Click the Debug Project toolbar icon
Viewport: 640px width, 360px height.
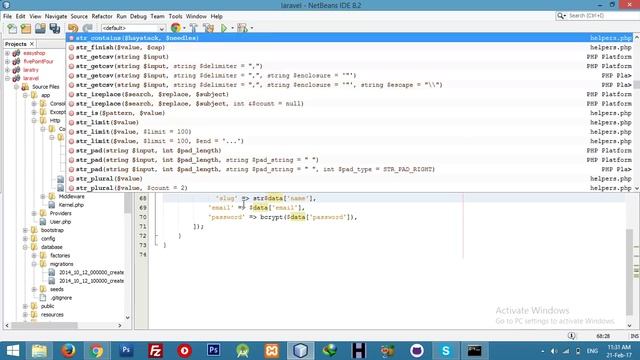point(242,28)
